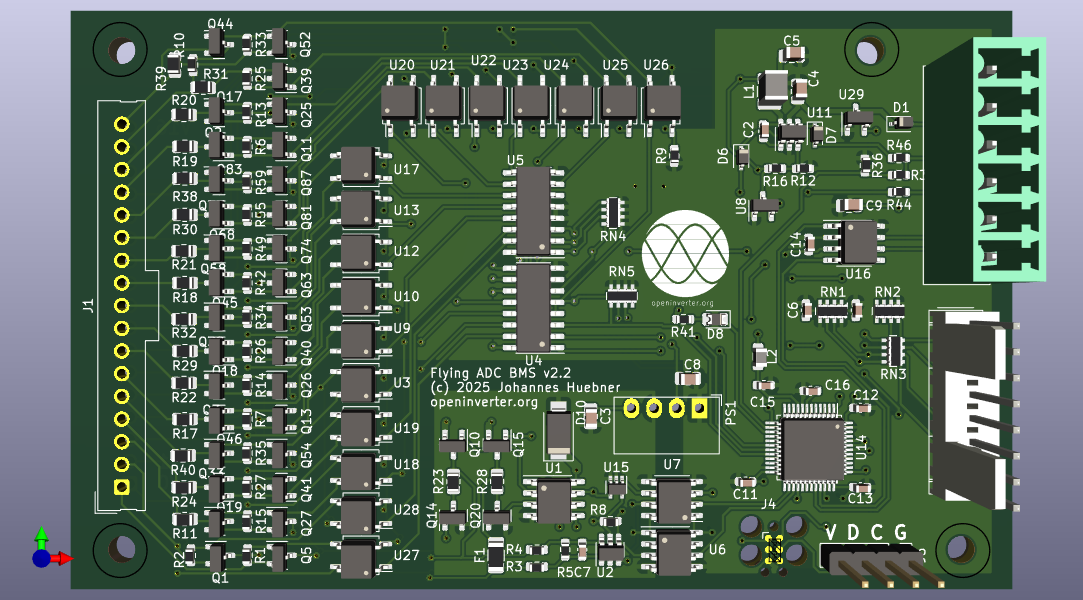Click the "(c) 2025 Johannes Huebner" text
Image resolution: width=1083 pixels, height=600 pixels.
(525, 387)
